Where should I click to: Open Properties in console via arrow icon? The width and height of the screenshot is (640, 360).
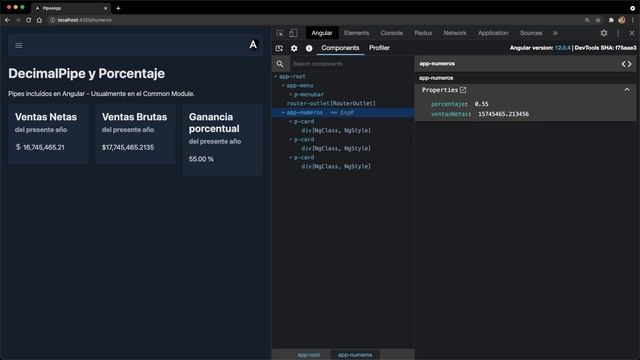click(x=463, y=90)
